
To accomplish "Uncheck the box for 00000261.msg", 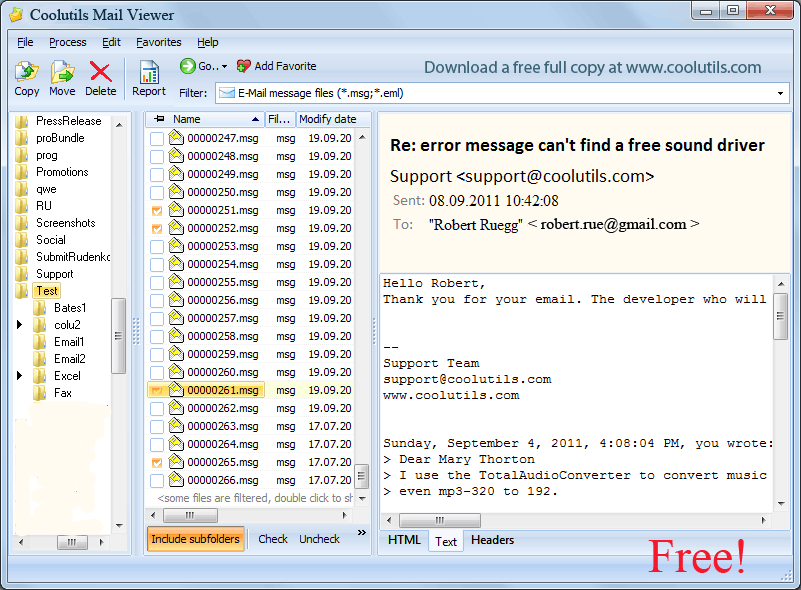I will [157, 390].
